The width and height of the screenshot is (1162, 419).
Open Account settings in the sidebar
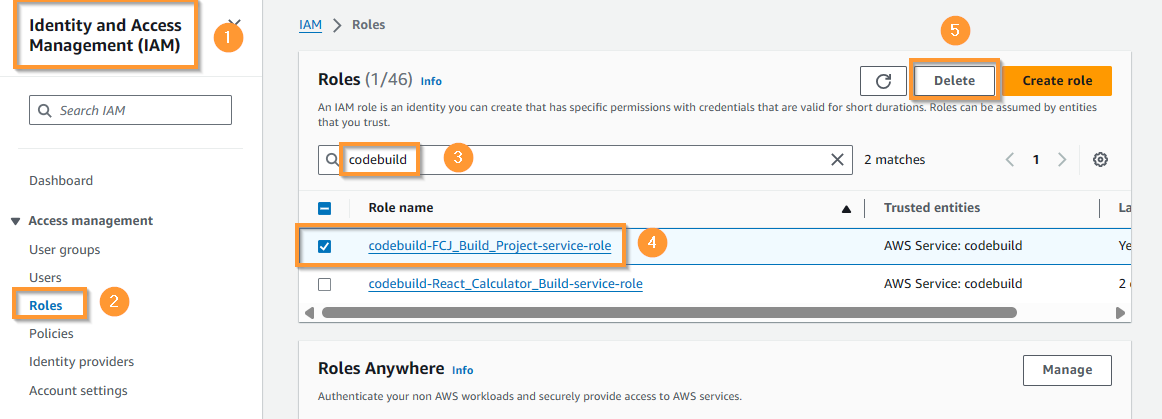click(78, 390)
